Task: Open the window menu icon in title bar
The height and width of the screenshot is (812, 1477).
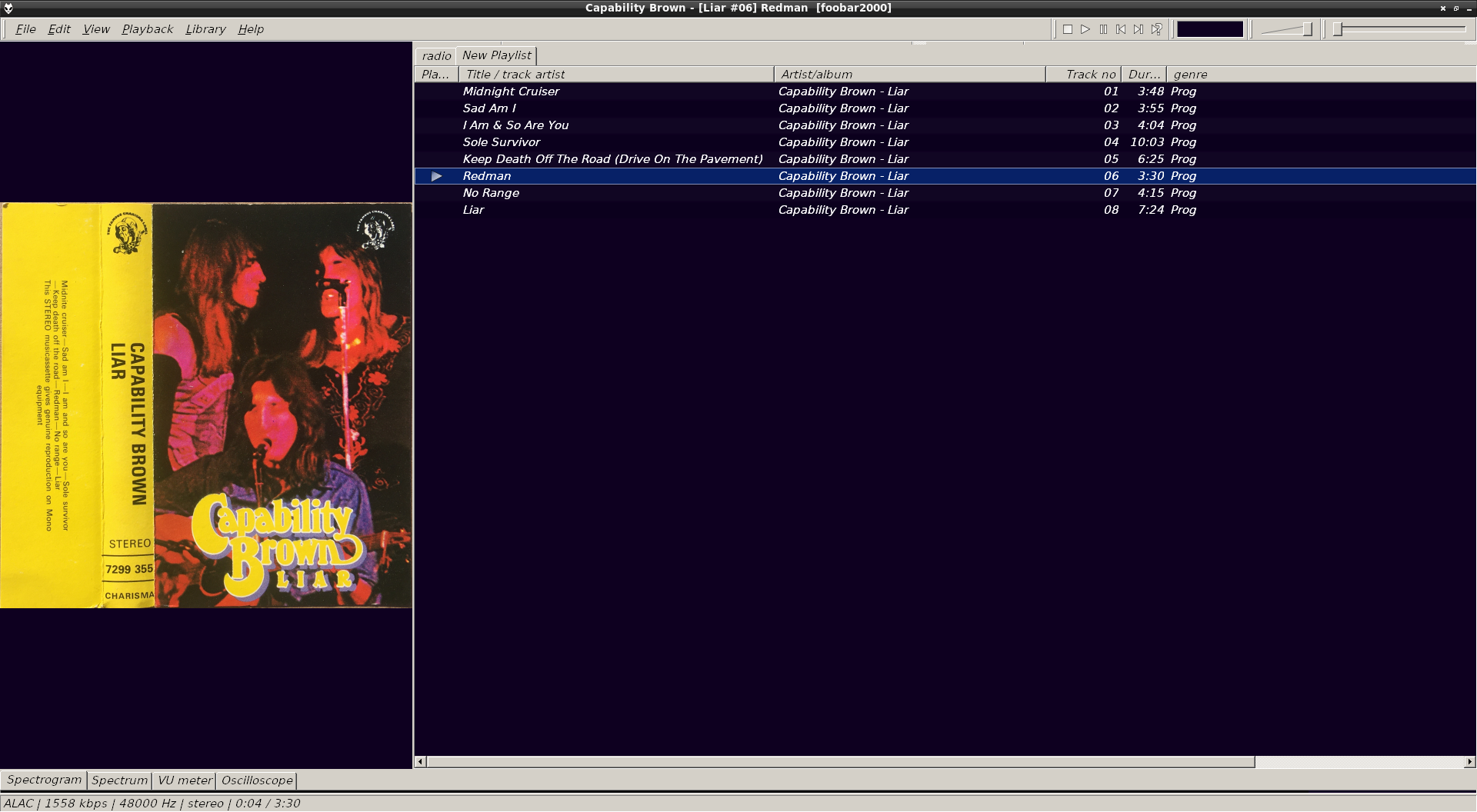Action: 8,8
